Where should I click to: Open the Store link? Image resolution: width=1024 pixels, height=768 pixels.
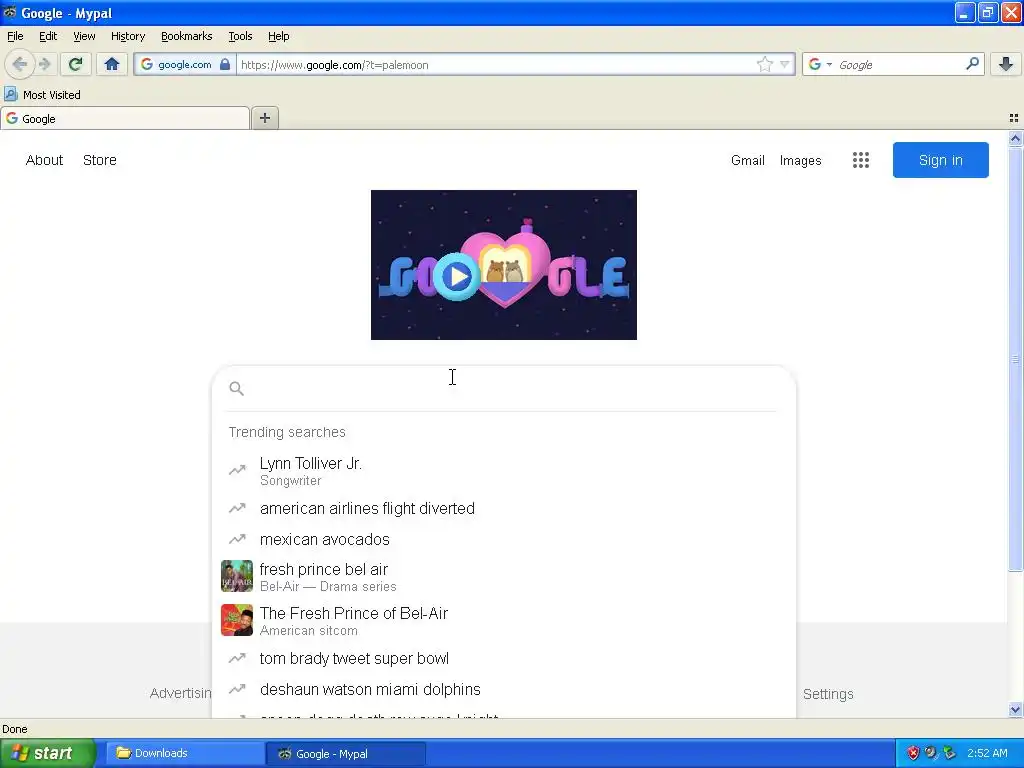(x=100, y=160)
